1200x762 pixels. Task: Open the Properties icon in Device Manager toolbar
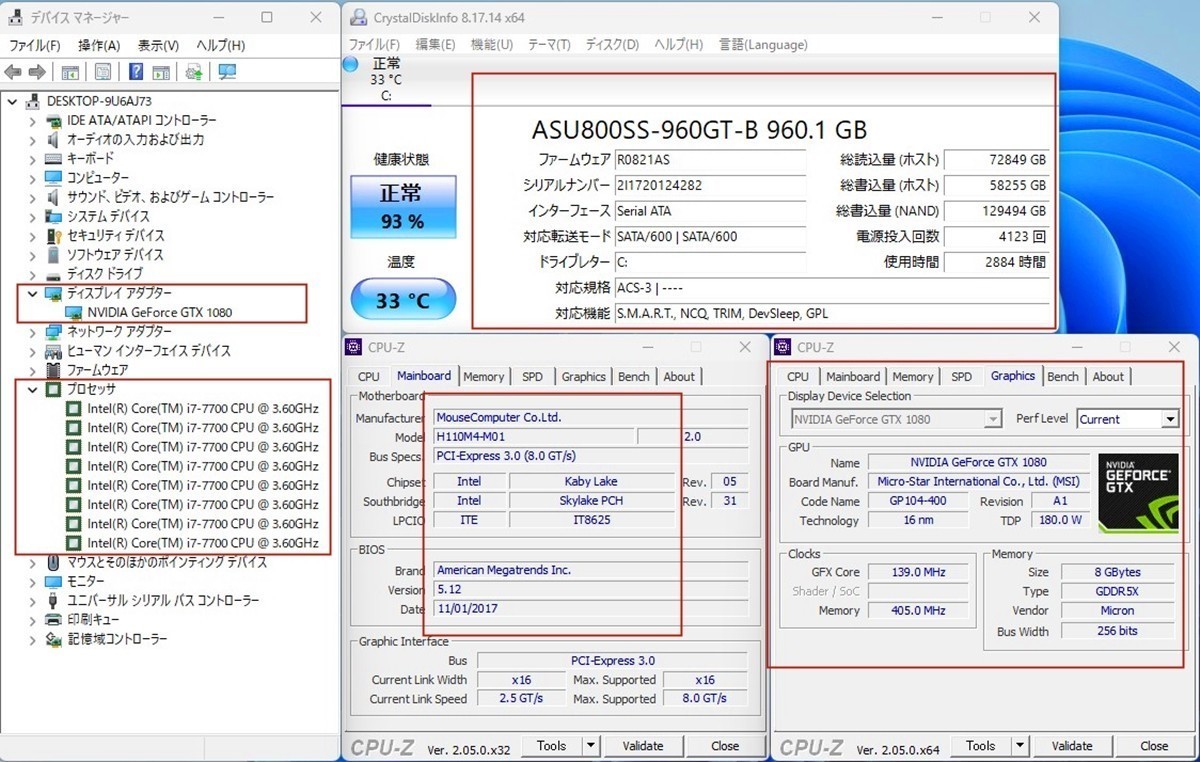[102, 72]
